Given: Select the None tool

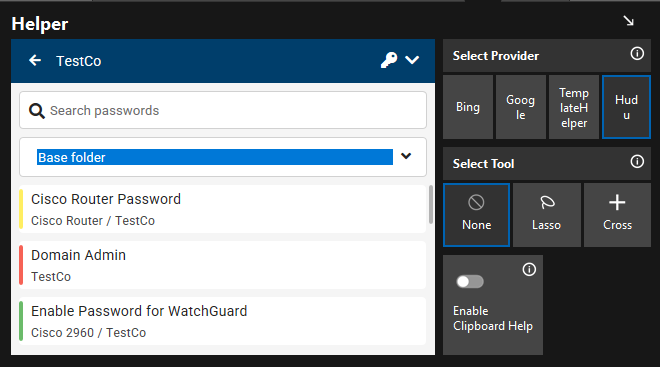Looking at the screenshot, I should [476, 215].
